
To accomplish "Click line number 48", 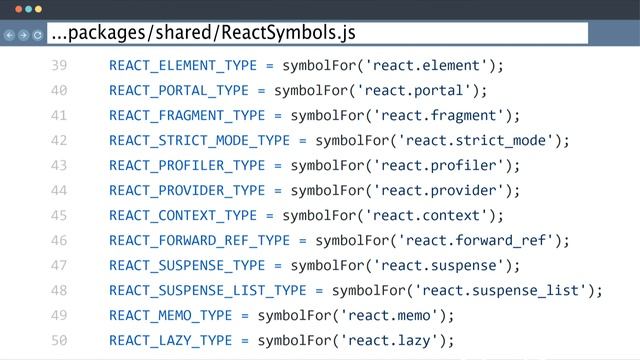I will click(59, 290).
